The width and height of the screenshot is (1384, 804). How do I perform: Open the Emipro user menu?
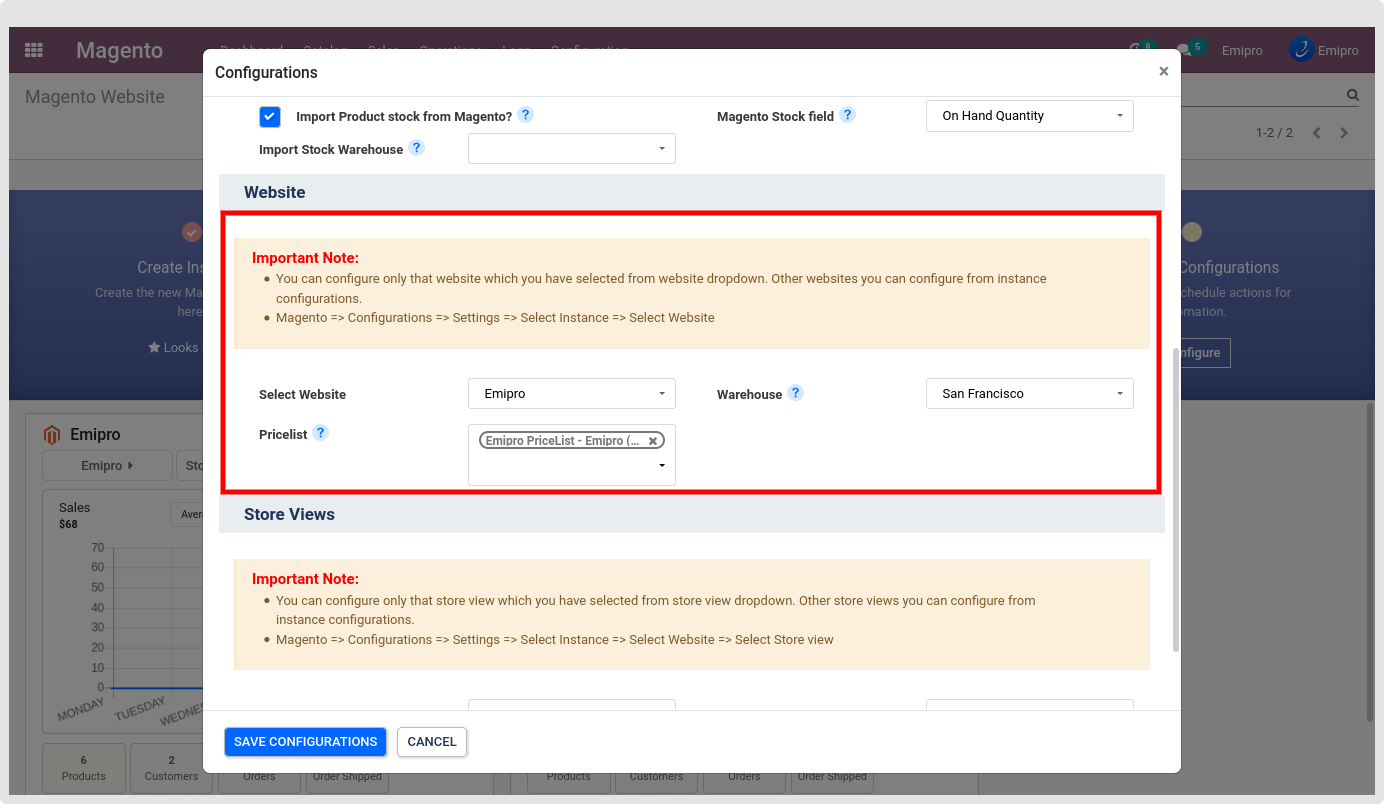(x=1323, y=50)
